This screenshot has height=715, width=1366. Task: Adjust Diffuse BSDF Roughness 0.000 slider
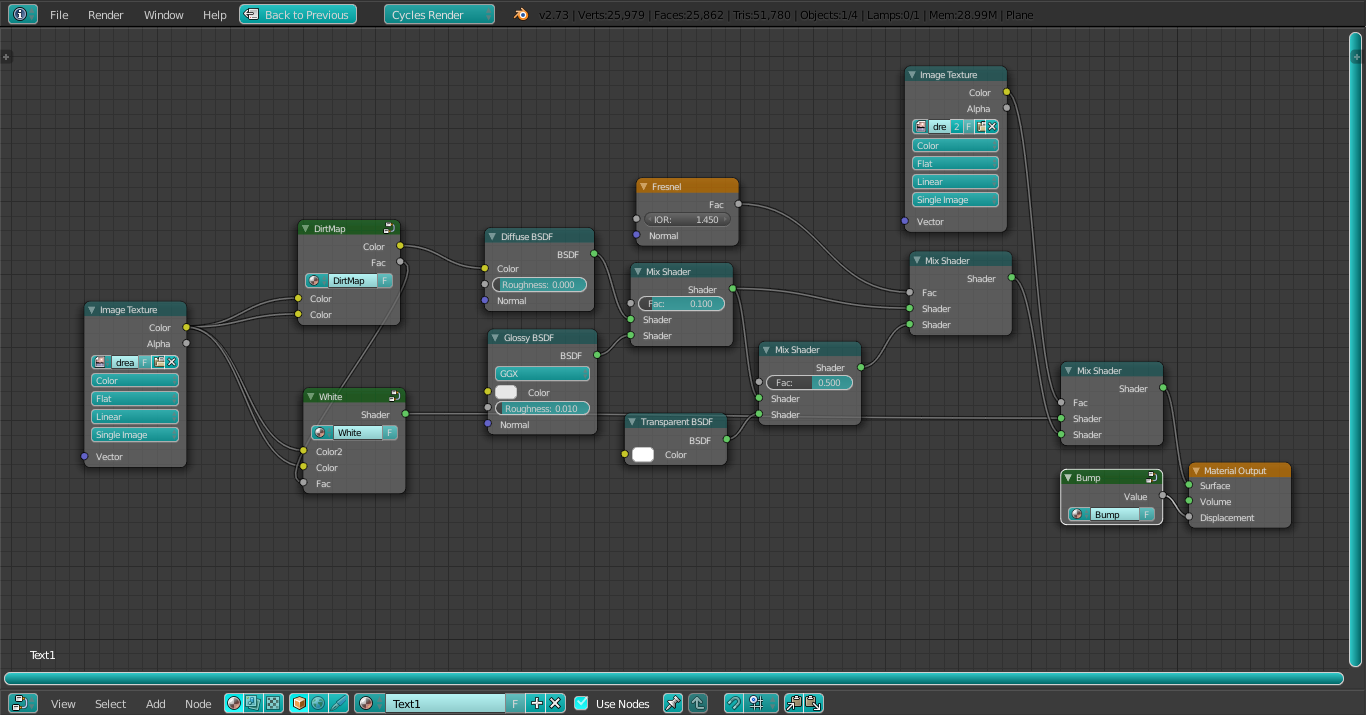click(541, 285)
